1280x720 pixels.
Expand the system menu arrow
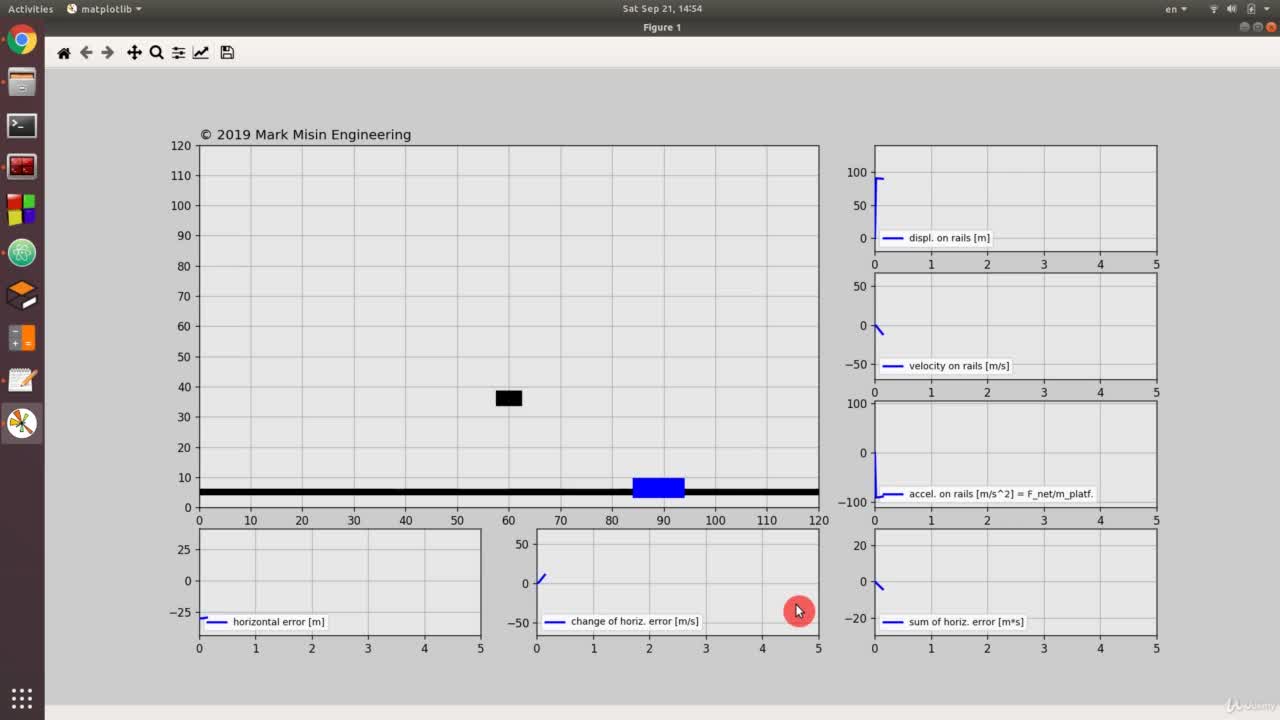(x=1266, y=9)
